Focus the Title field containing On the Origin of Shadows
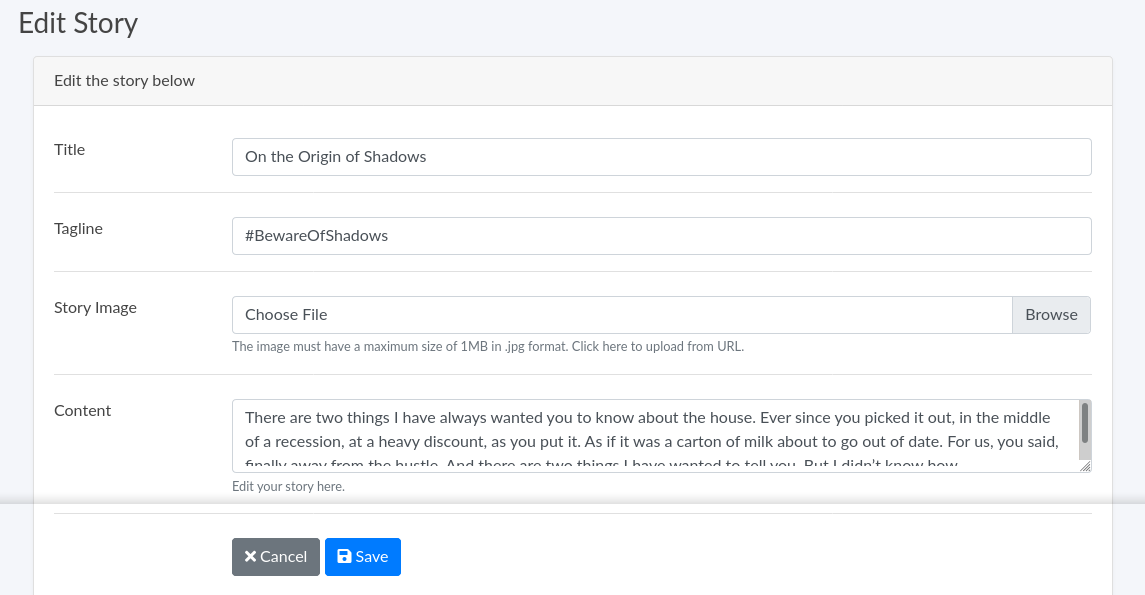The height and width of the screenshot is (595, 1145). [660, 157]
